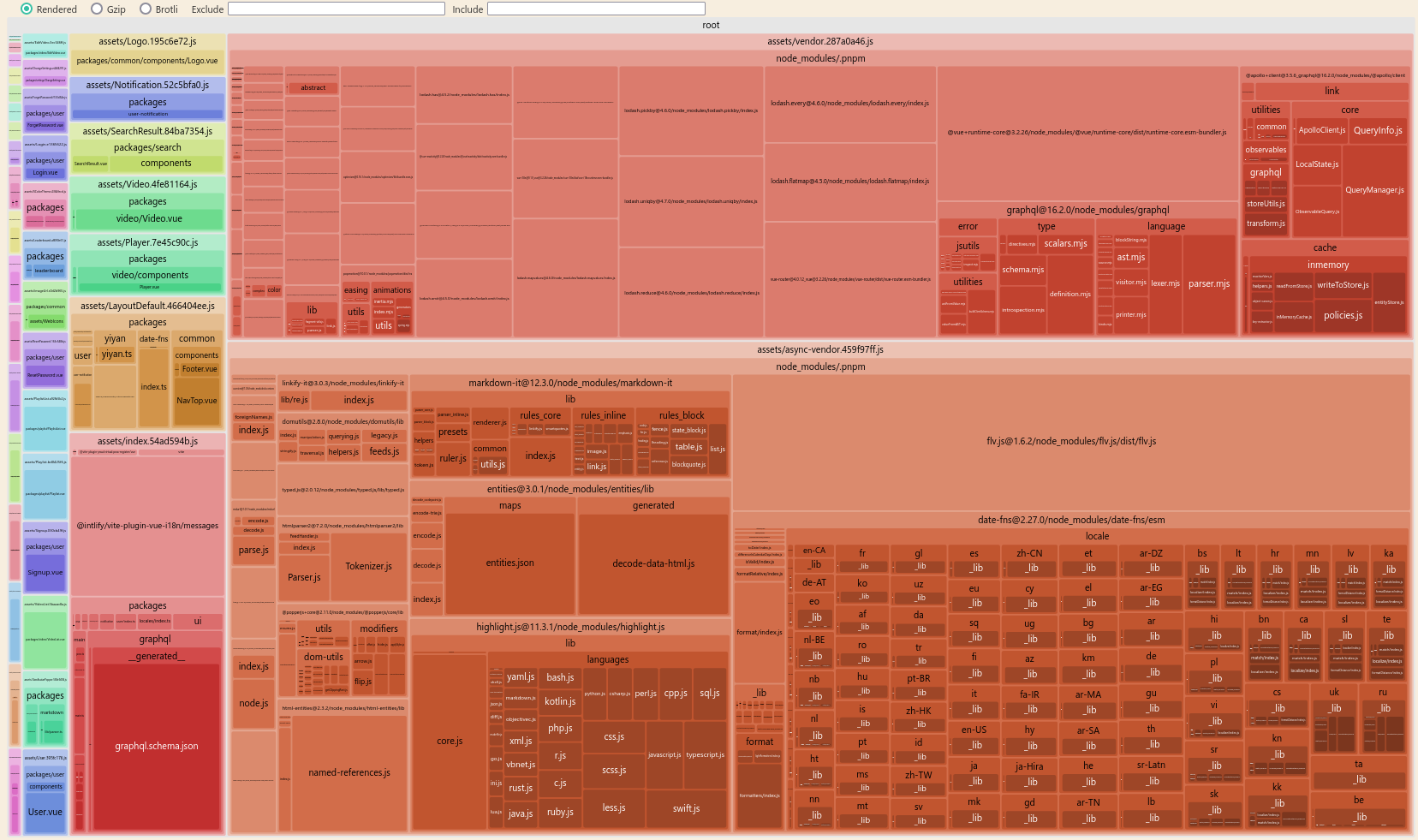1418x840 pixels.
Task: Select the less.js language module
Action: click(614, 808)
